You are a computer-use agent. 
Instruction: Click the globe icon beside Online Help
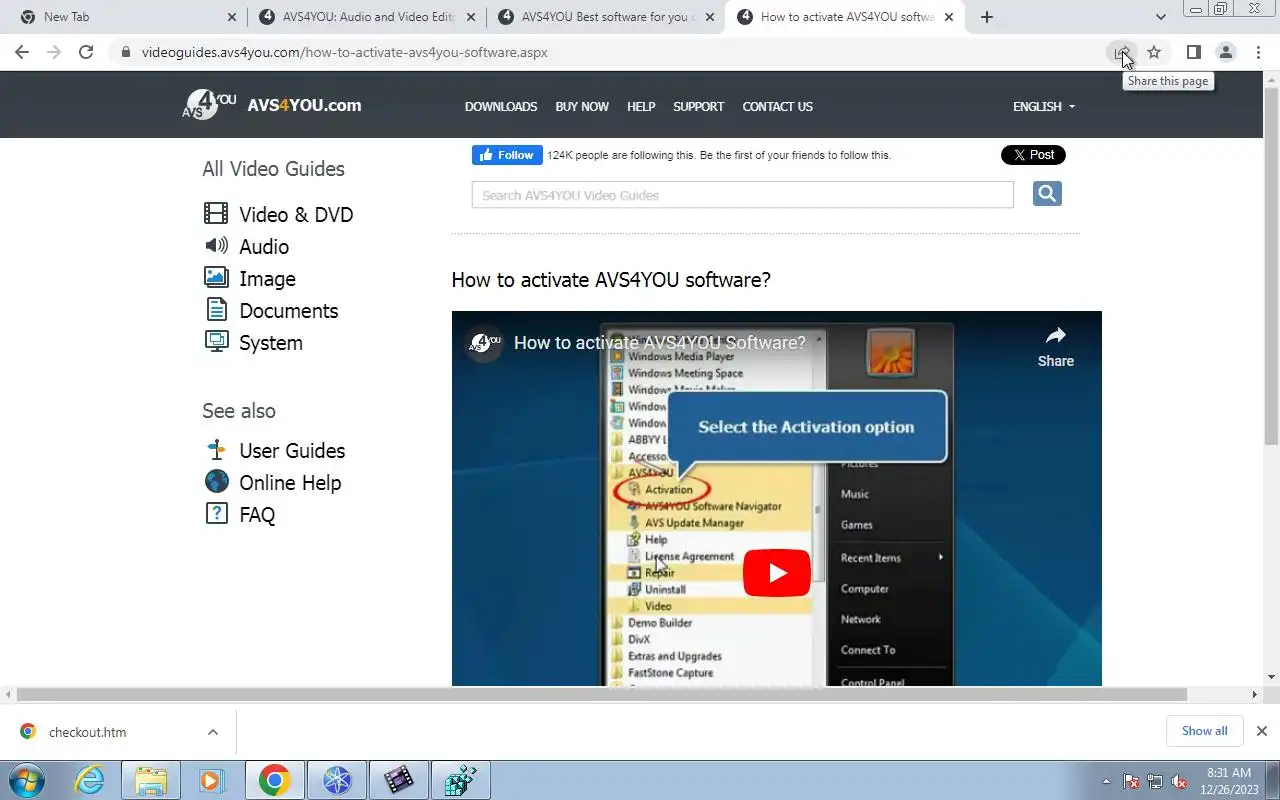[216, 481]
